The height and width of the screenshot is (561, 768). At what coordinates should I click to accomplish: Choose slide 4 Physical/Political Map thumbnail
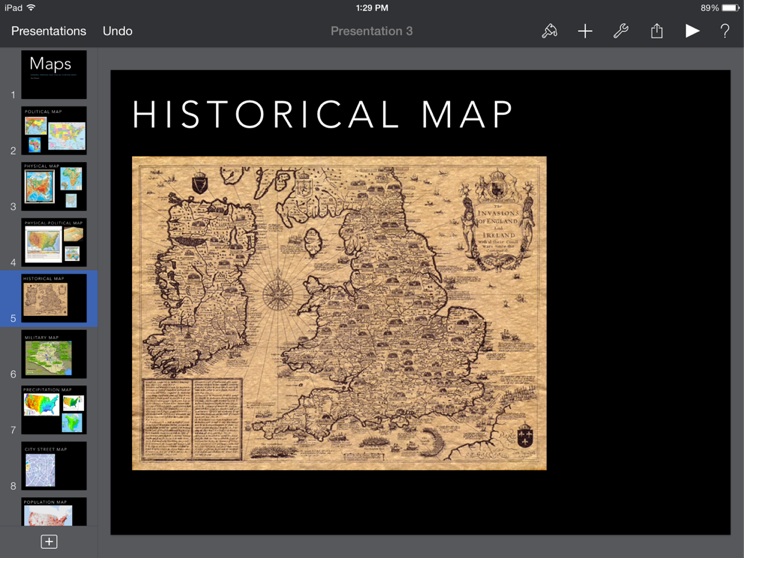pos(54,242)
